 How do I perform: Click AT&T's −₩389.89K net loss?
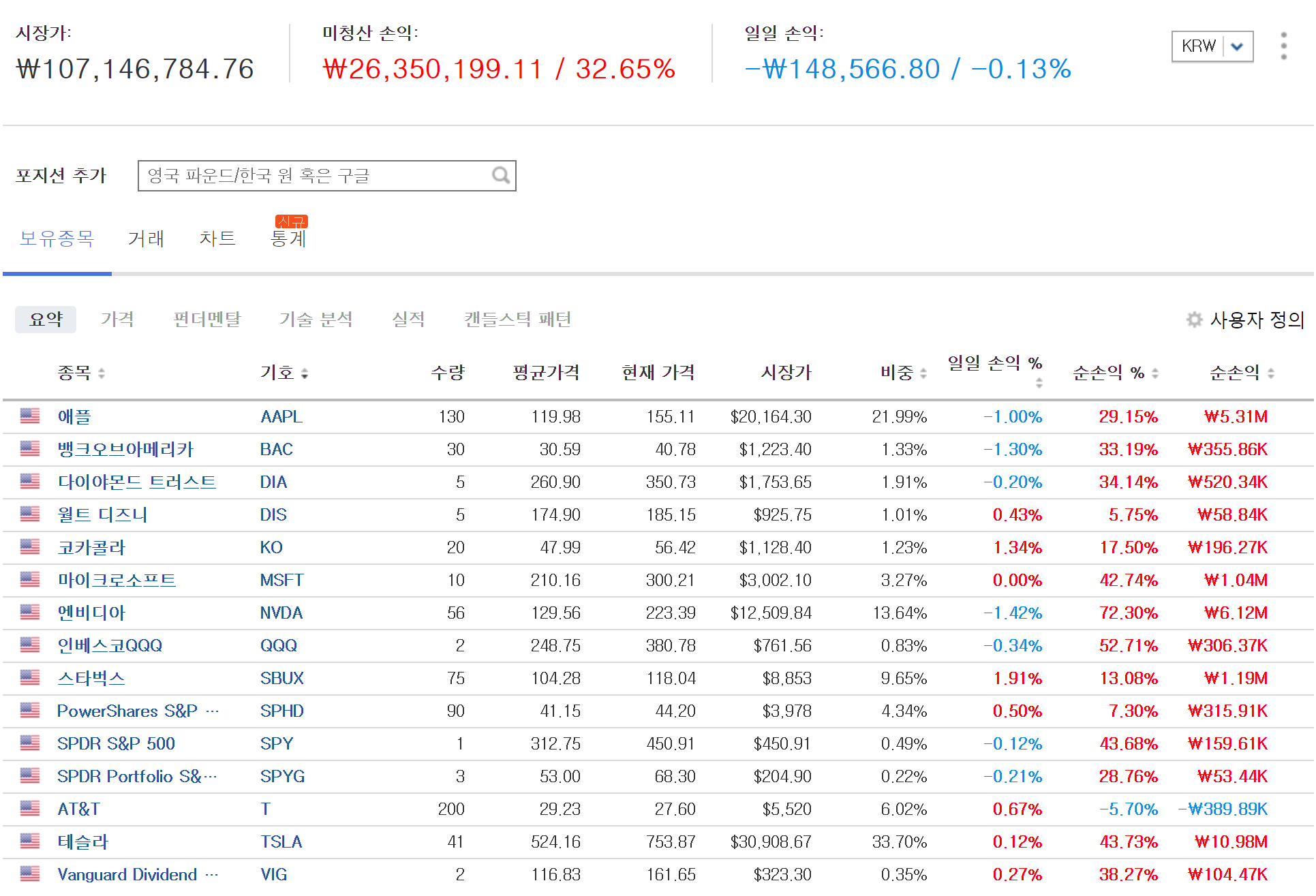click(1223, 809)
